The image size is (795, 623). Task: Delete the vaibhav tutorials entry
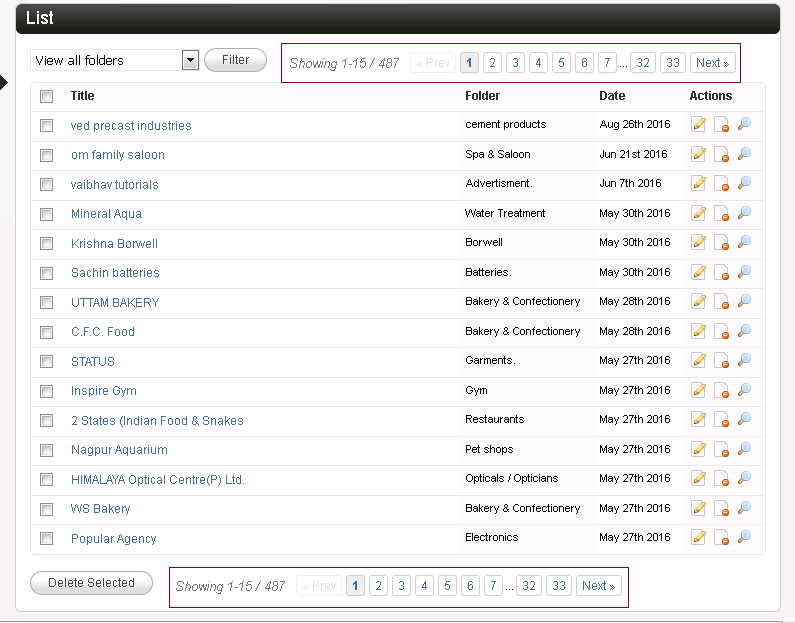[721, 184]
